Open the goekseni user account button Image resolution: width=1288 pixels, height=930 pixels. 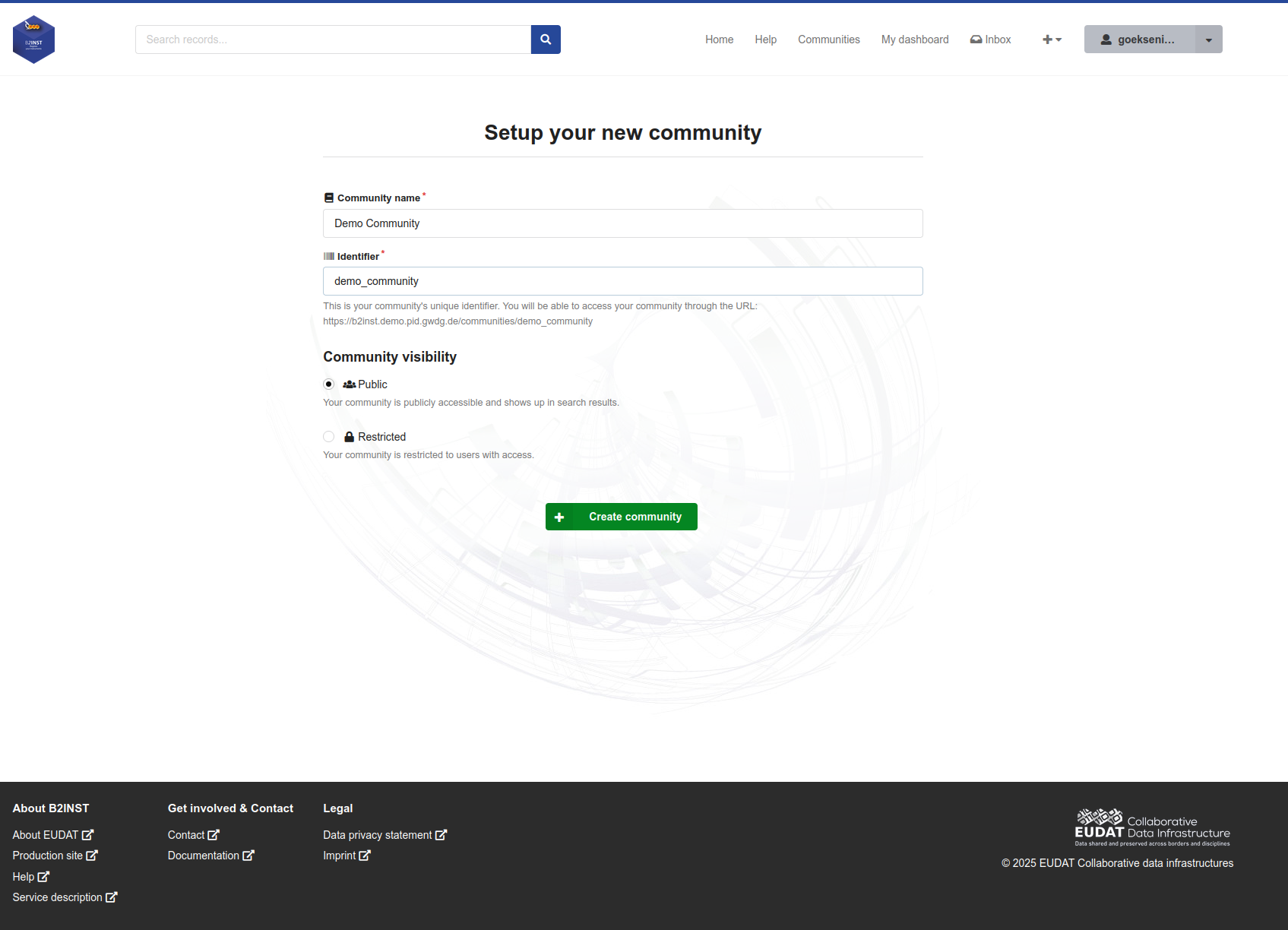pos(1140,40)
